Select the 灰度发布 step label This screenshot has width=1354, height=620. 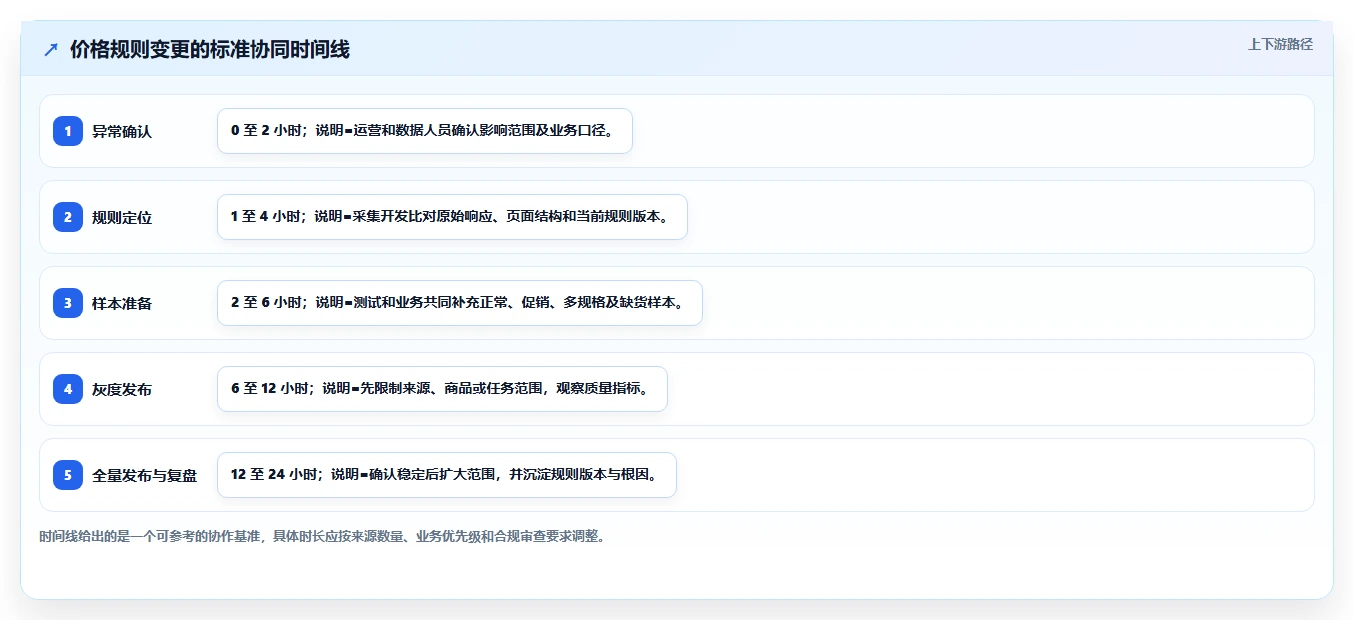click(x=122, y=389)
